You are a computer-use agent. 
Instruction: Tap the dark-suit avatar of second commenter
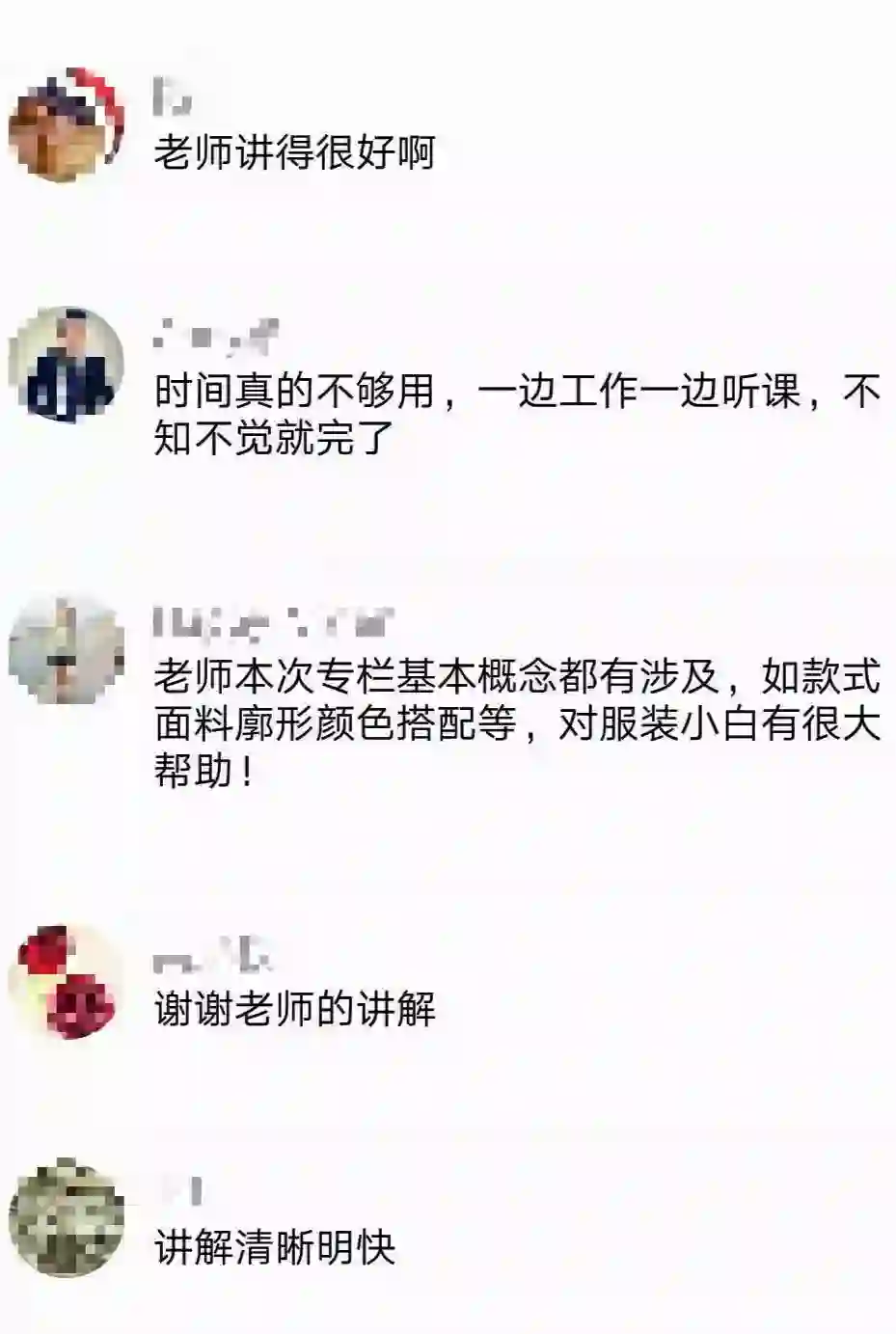click(x=67, y=365)
